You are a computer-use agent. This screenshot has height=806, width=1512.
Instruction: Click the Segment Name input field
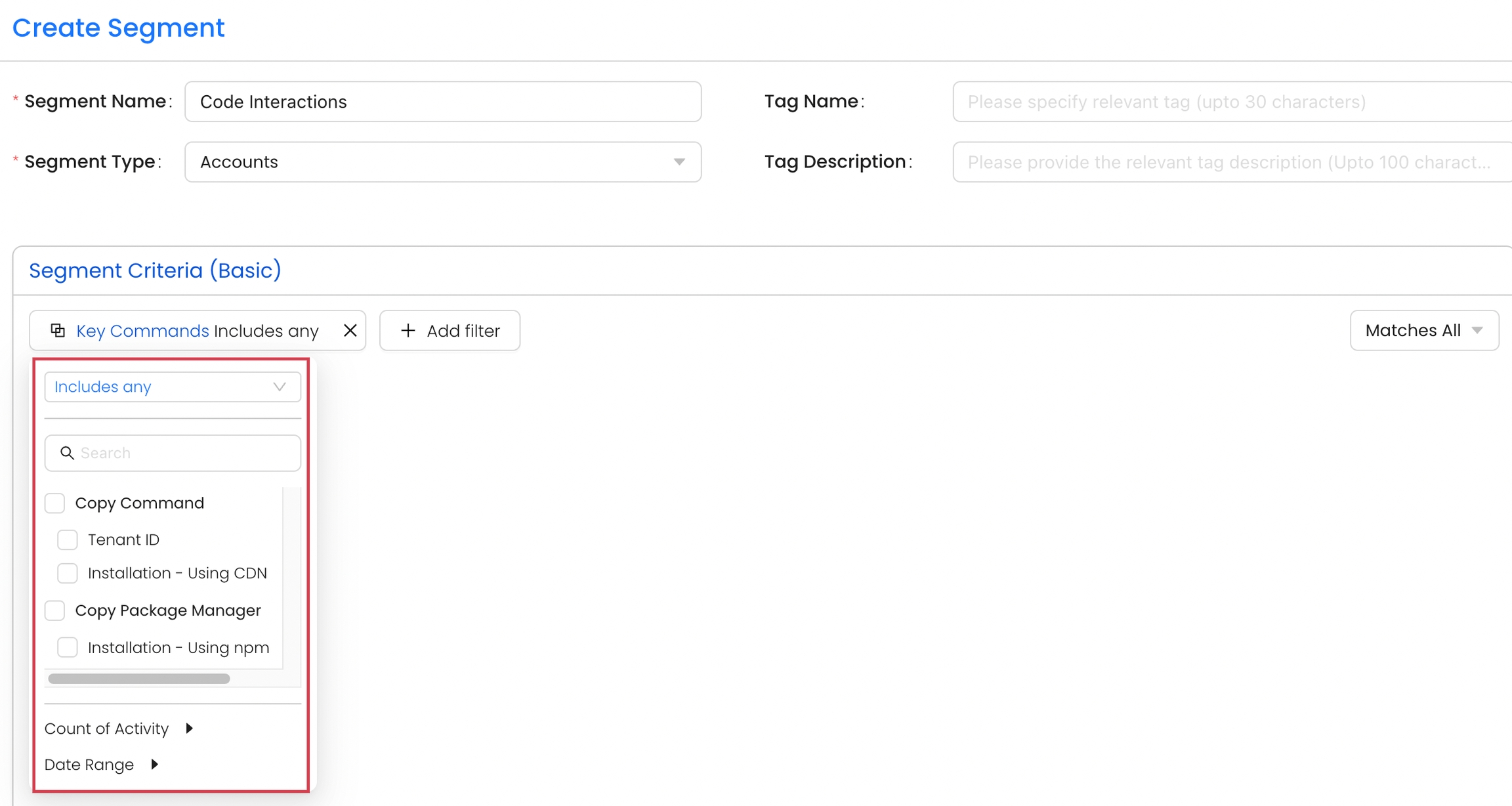443,102
